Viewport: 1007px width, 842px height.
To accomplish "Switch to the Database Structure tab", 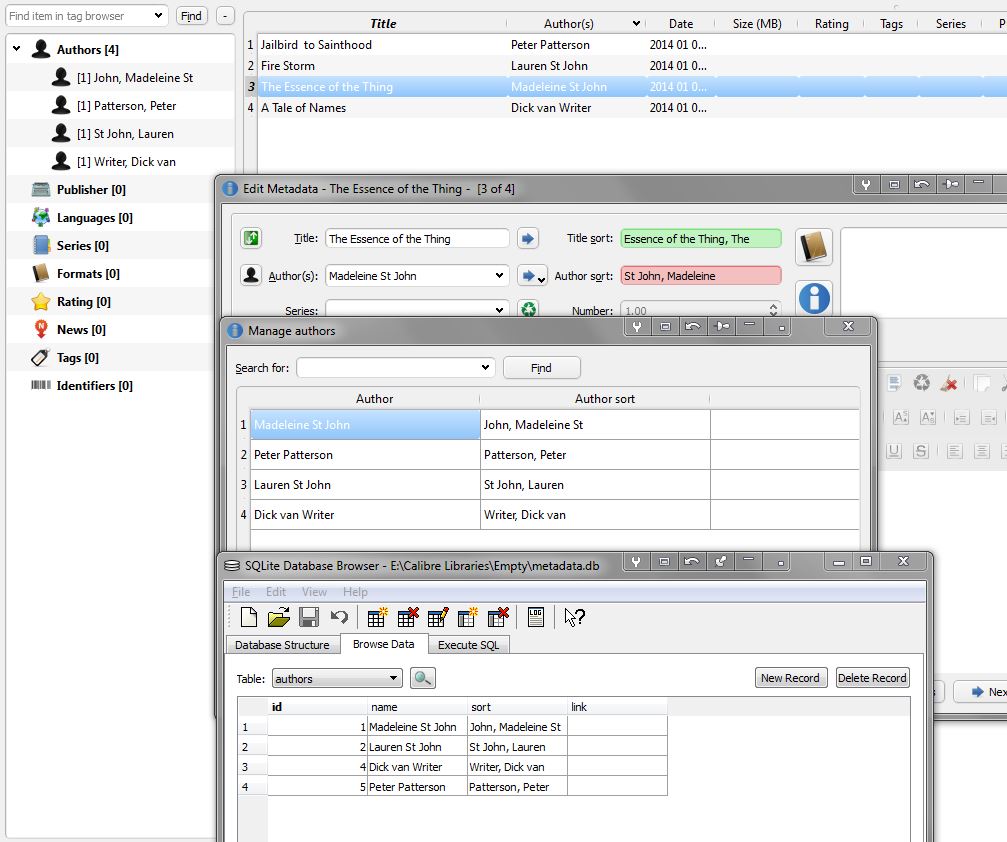I will click(282, 645).
